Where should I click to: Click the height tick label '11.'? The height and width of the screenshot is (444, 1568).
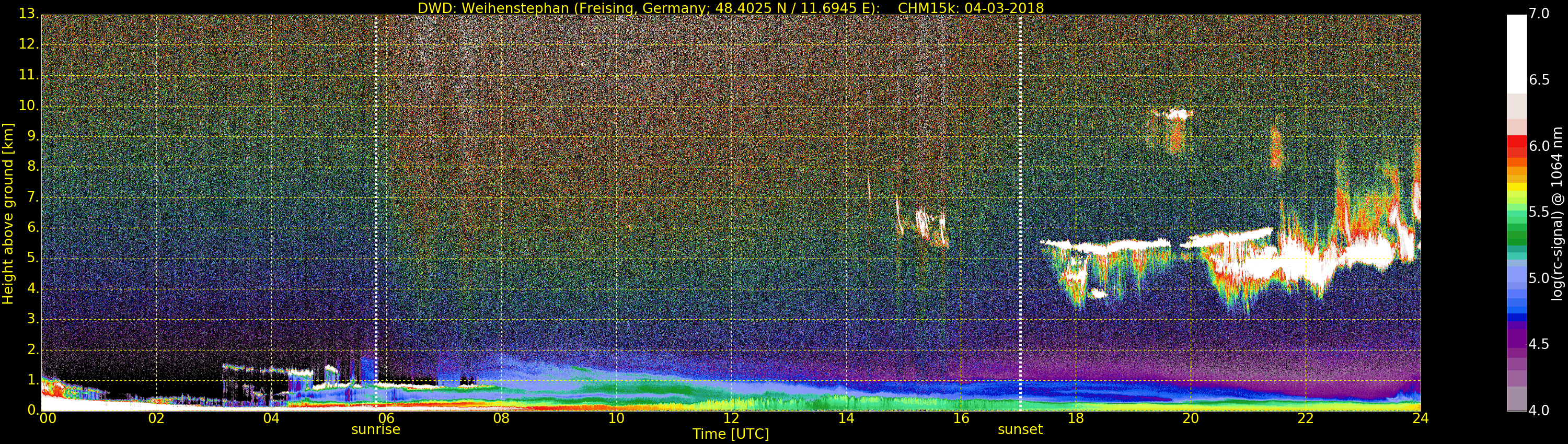click(x=29, y=75)
